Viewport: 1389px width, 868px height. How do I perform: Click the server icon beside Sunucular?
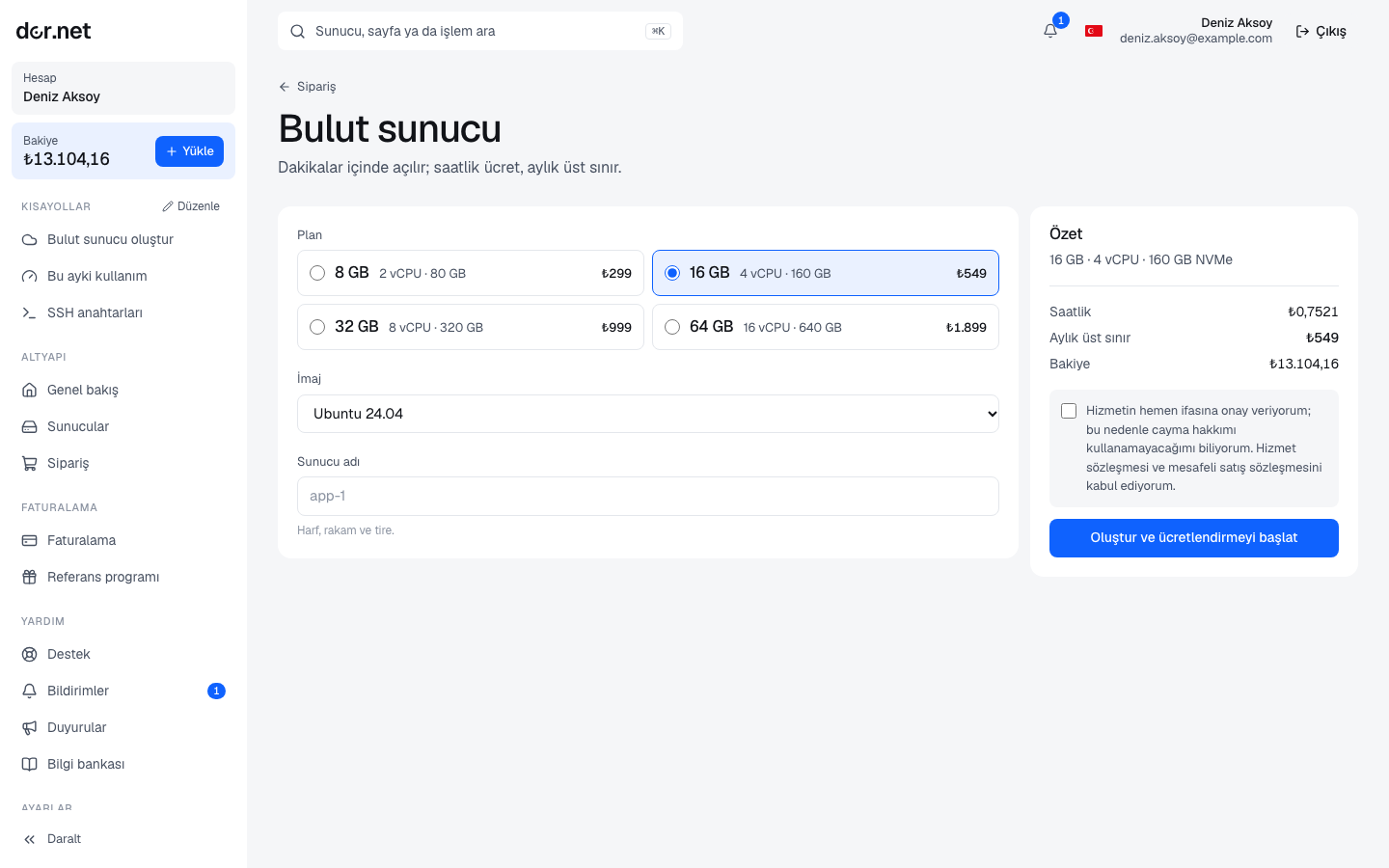pos(30,426)
